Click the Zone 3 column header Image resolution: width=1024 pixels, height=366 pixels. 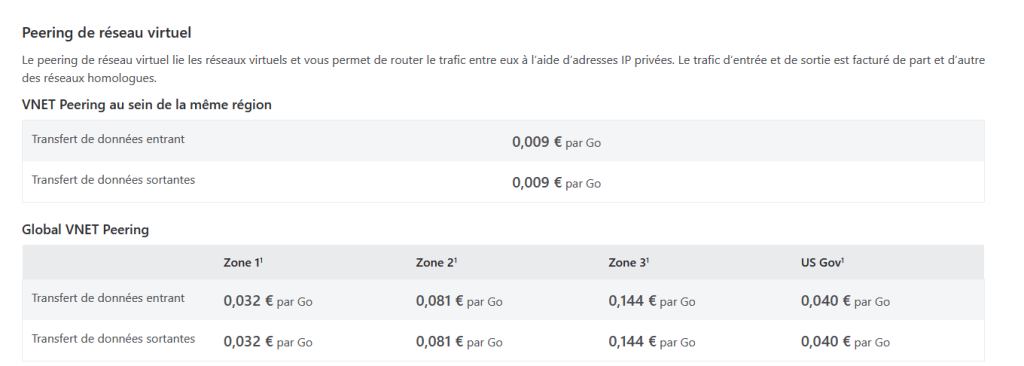[x=628, y=263]
